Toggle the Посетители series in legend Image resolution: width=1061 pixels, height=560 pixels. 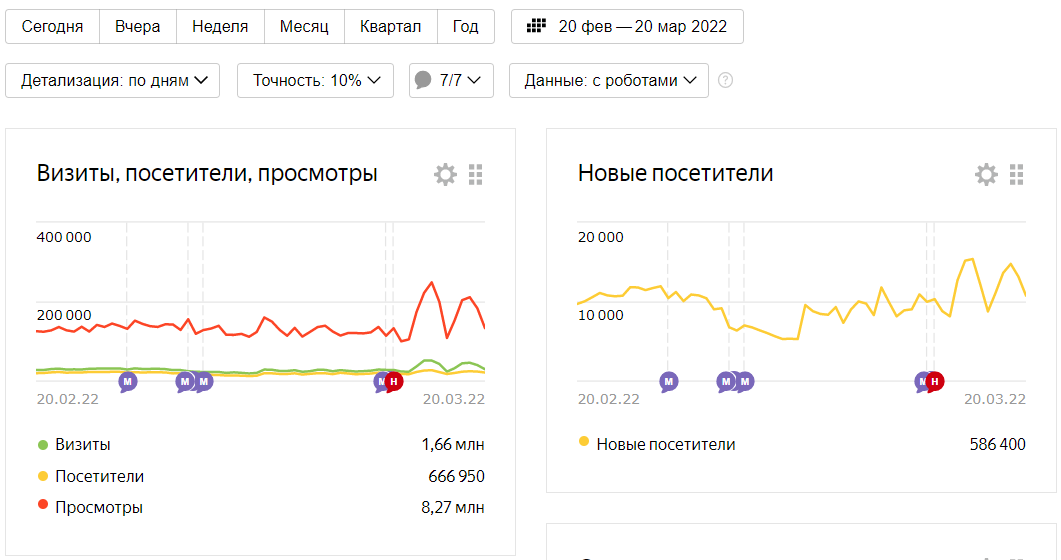[x=99, y=476]
